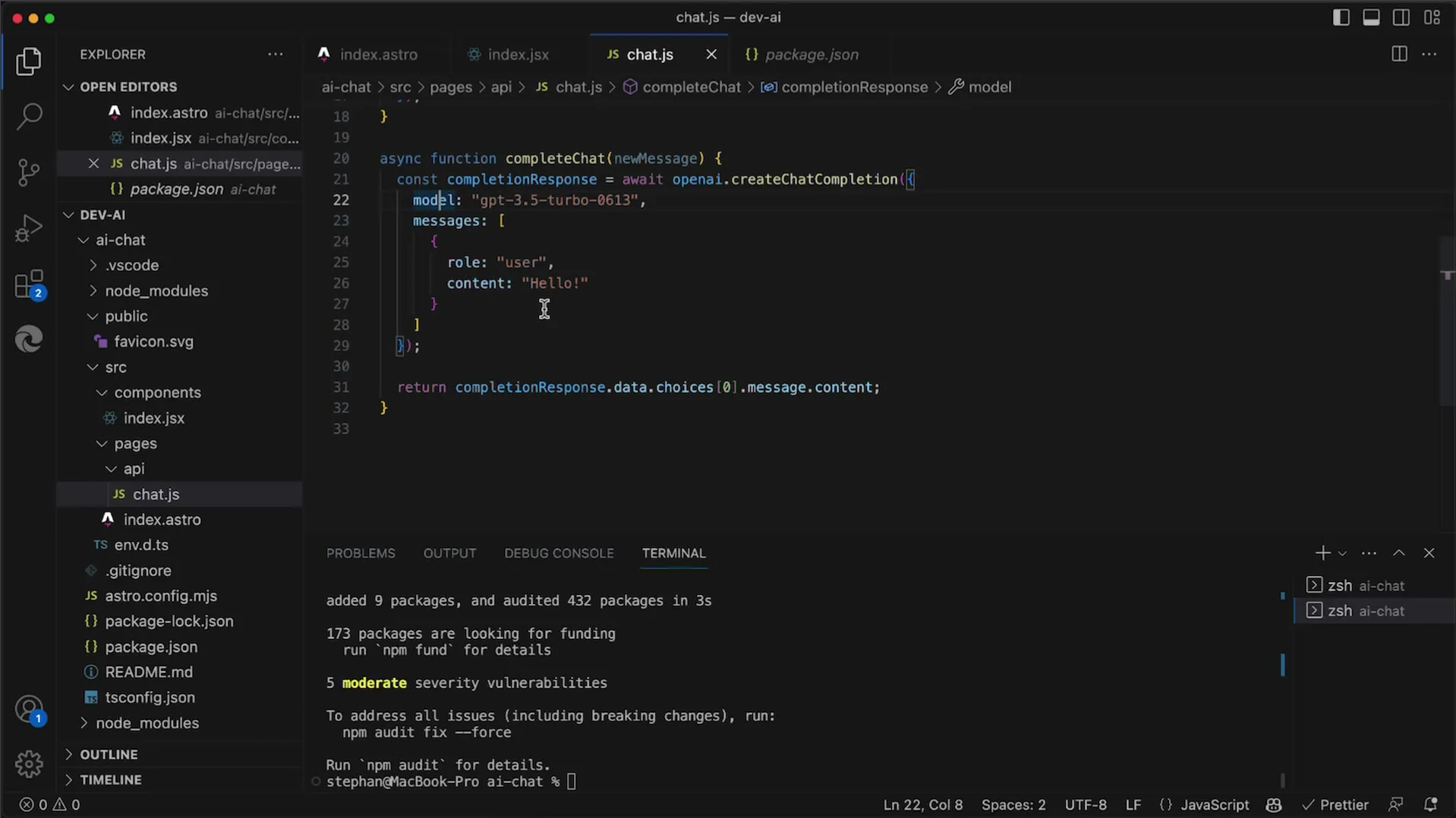This screenshot has width=1456, height=818.
Task: Close the chat.js editor tab
Action: [x=711, y=55]
